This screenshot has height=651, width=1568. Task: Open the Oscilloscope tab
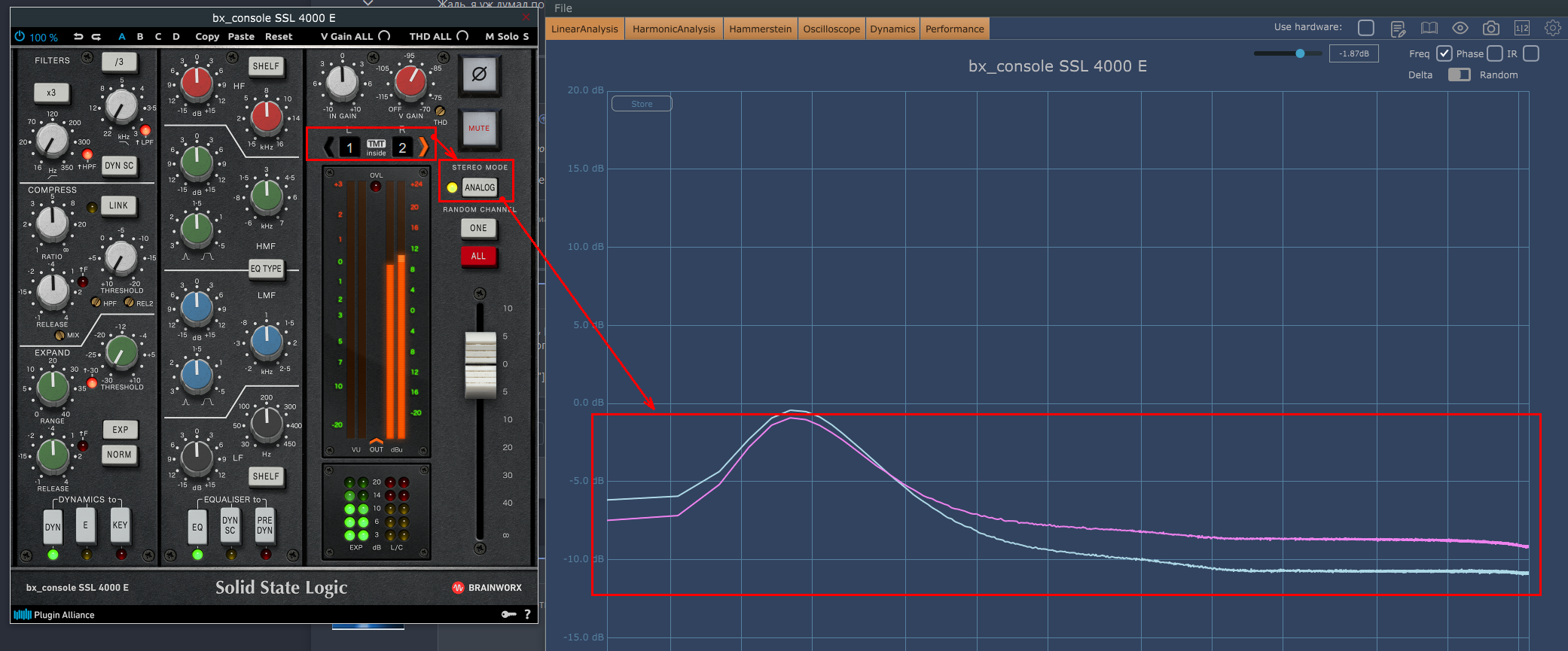[831, 29]
